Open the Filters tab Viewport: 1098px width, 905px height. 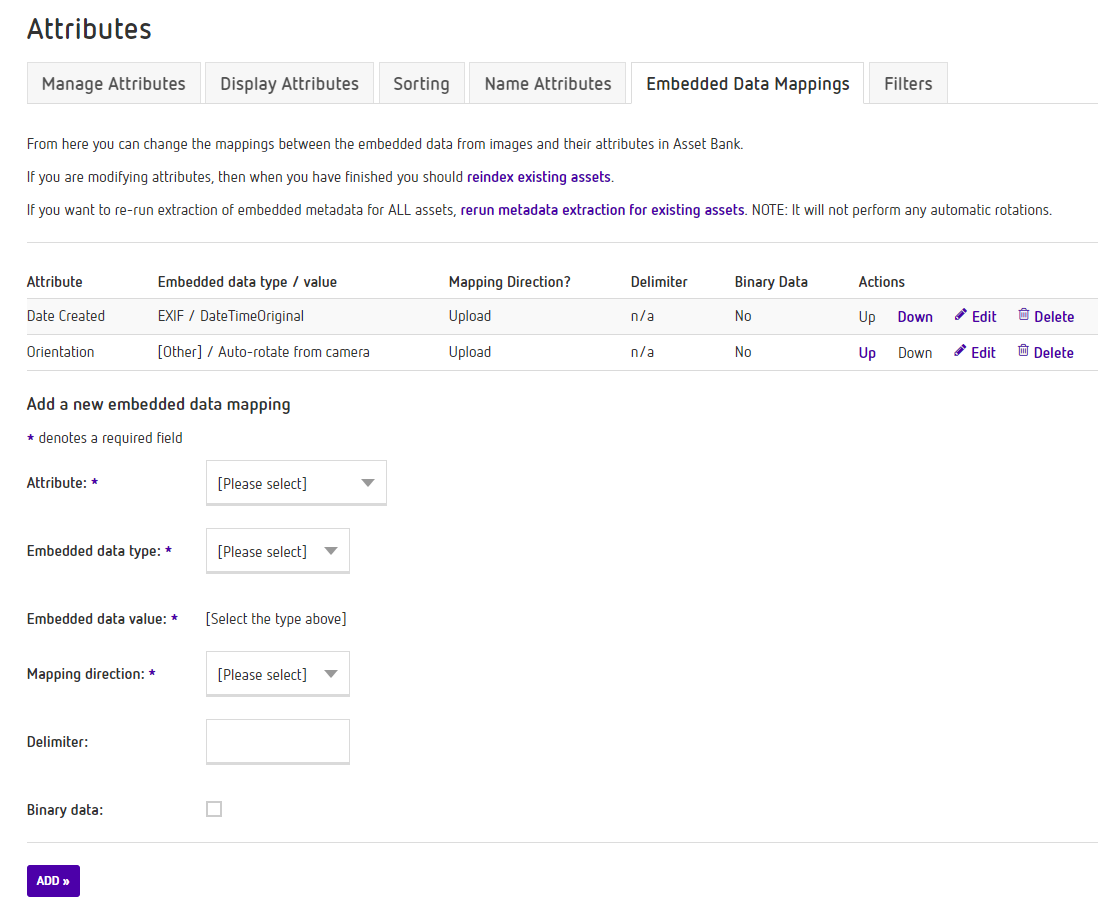pos(907,84)
